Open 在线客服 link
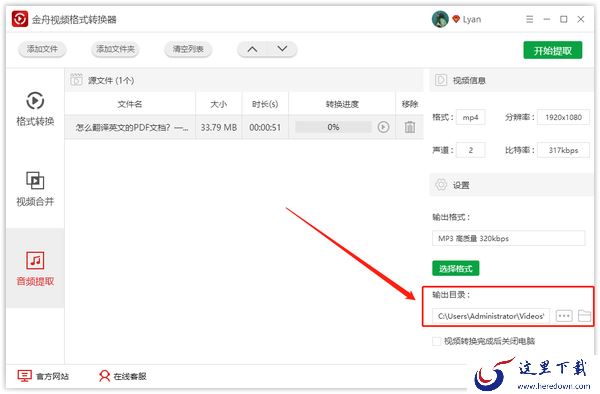This screenshot has width=600, height=394. point(122,376)
